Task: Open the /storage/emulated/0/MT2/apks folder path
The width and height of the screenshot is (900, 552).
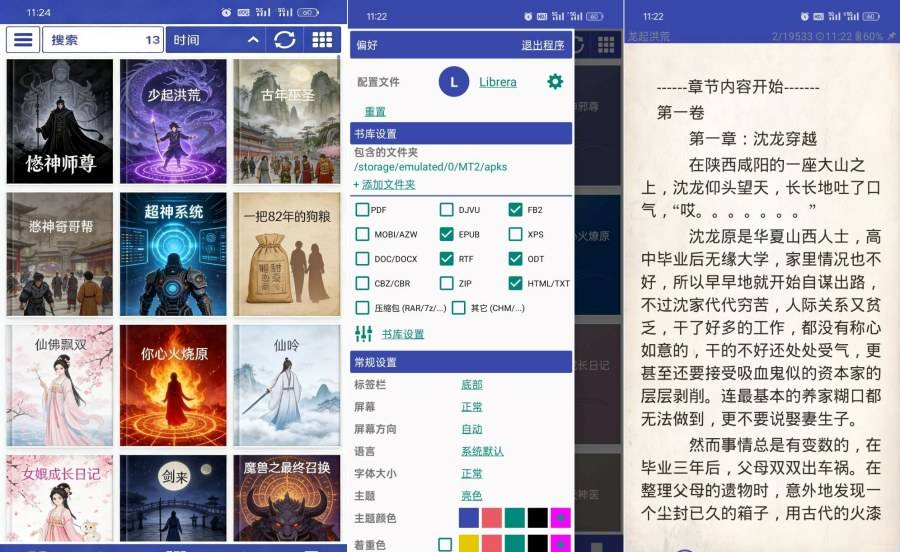Action: pos(430,167)
